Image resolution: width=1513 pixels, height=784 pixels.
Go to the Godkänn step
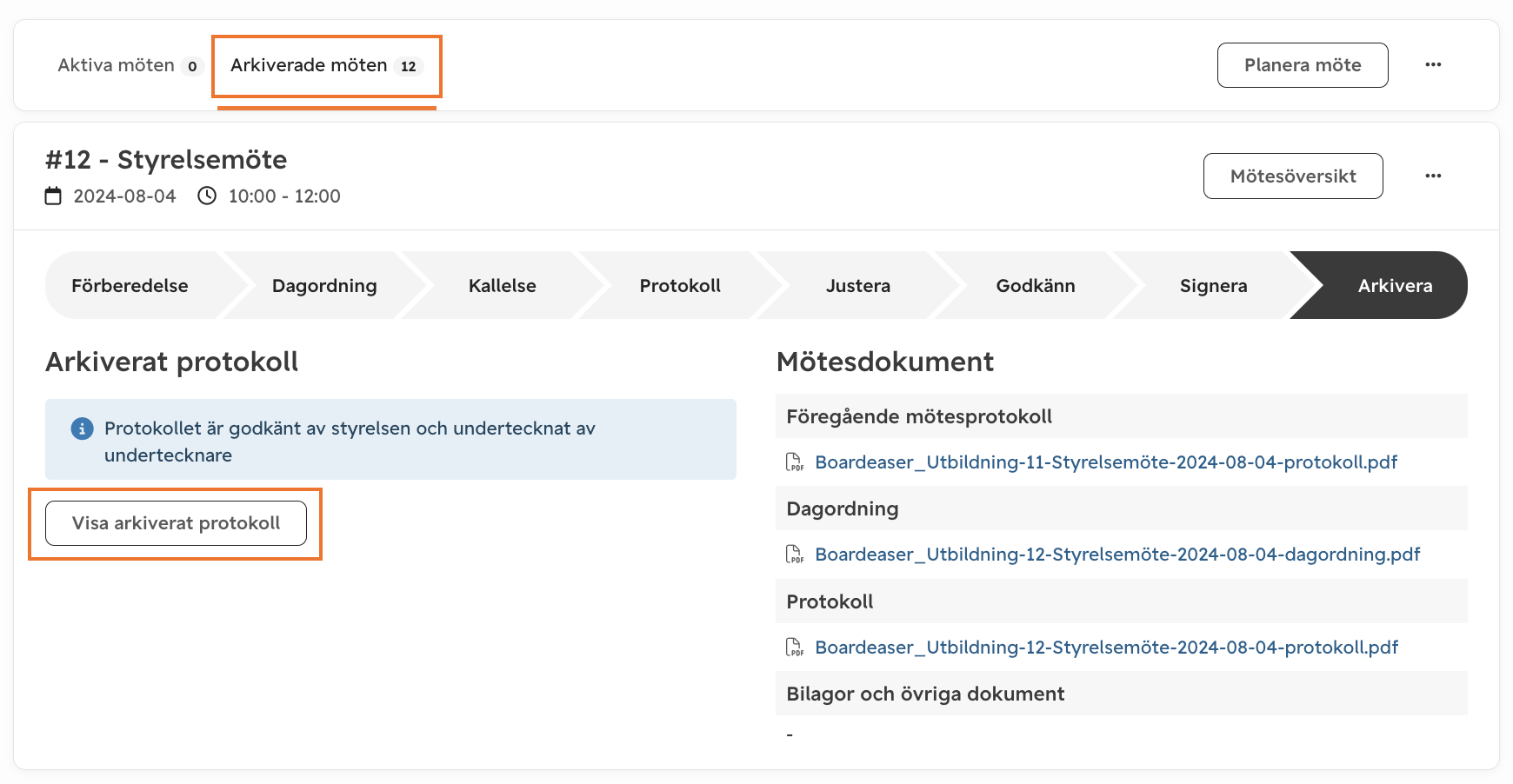click(1036, 285)
